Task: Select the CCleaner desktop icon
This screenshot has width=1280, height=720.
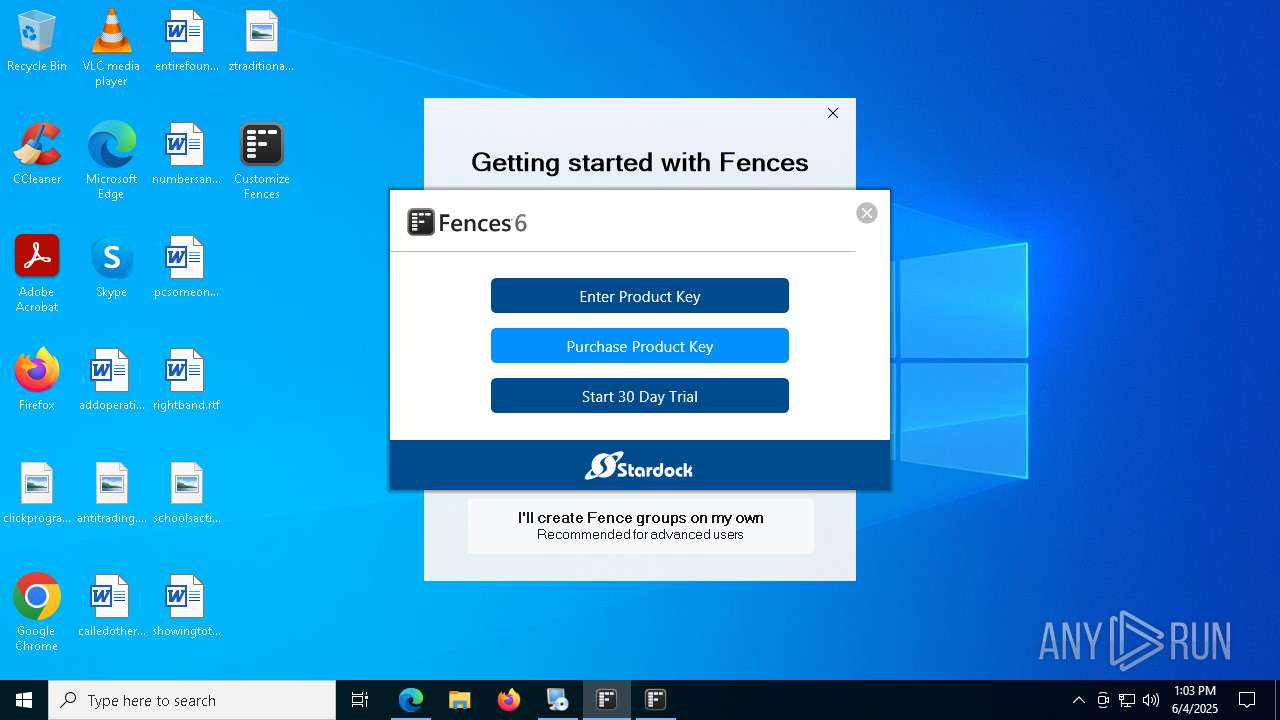Action: (37, 155)
